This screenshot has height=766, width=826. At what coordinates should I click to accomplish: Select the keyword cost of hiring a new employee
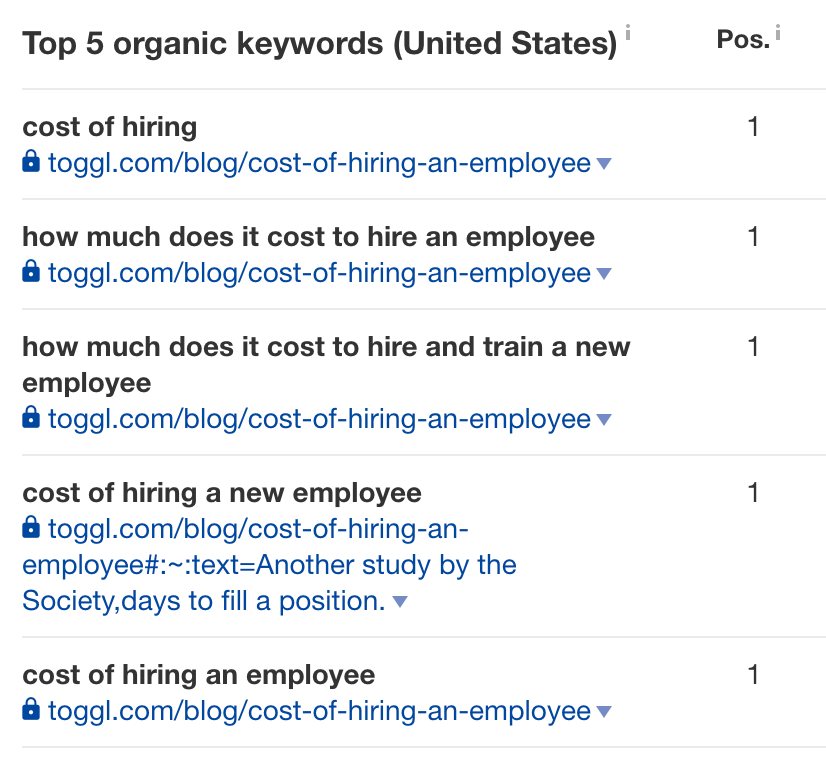(x=222, y=494)
